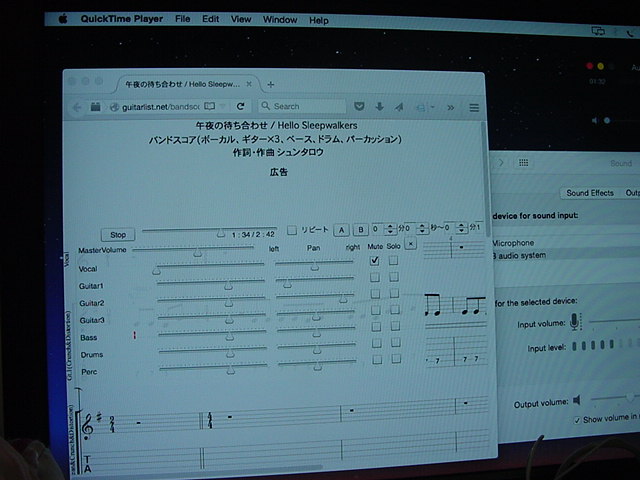Image resolution: width=640 pixels, height=480 pixels.
Task: Open the Help menu
Action: click(319, 20)
